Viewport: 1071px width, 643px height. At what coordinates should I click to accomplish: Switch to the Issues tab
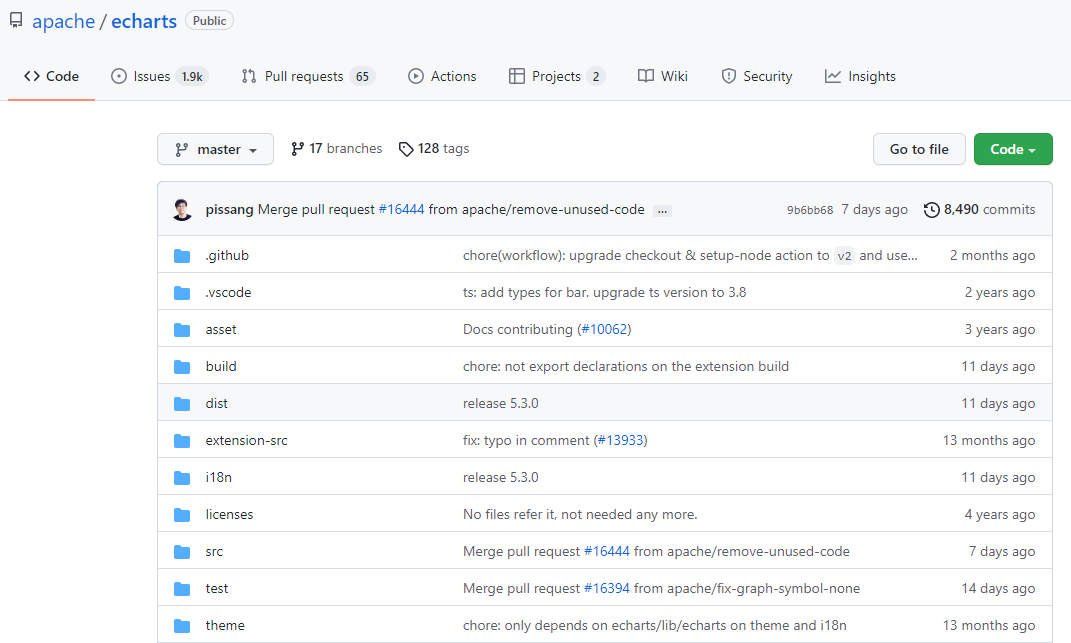pos(159,76)
